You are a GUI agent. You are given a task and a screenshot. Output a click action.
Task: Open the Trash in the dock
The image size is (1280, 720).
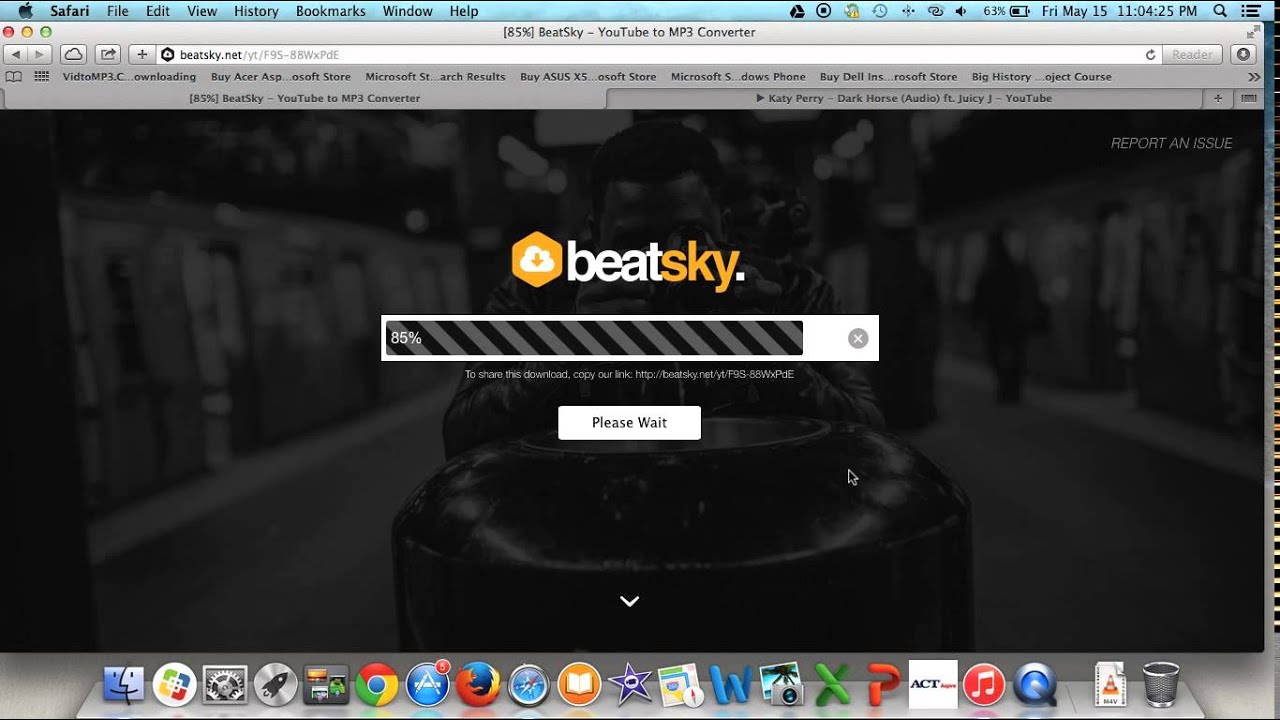[x=1161, y=685]
